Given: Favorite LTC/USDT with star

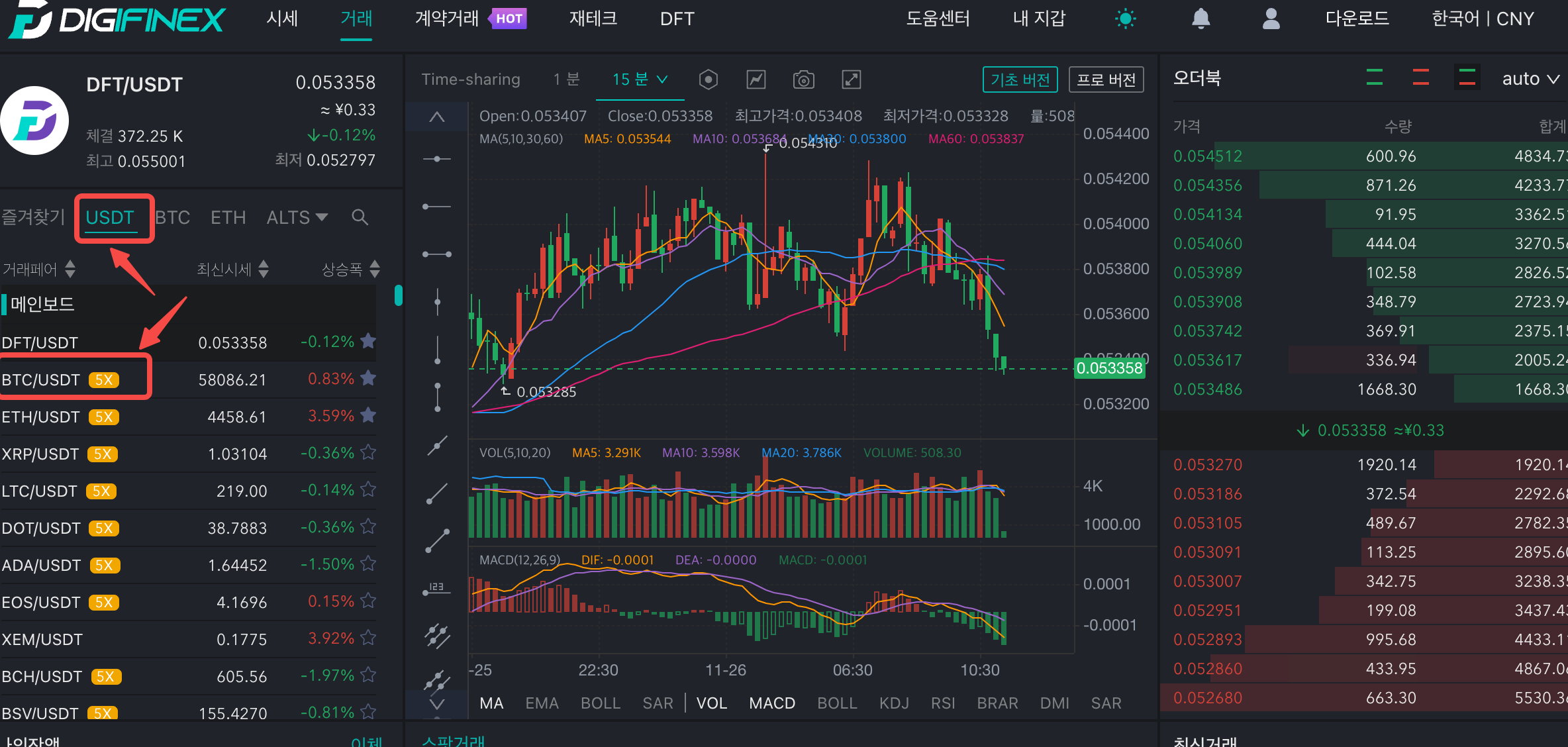Looking at the screenshot, I should click(x=369, y=490).
